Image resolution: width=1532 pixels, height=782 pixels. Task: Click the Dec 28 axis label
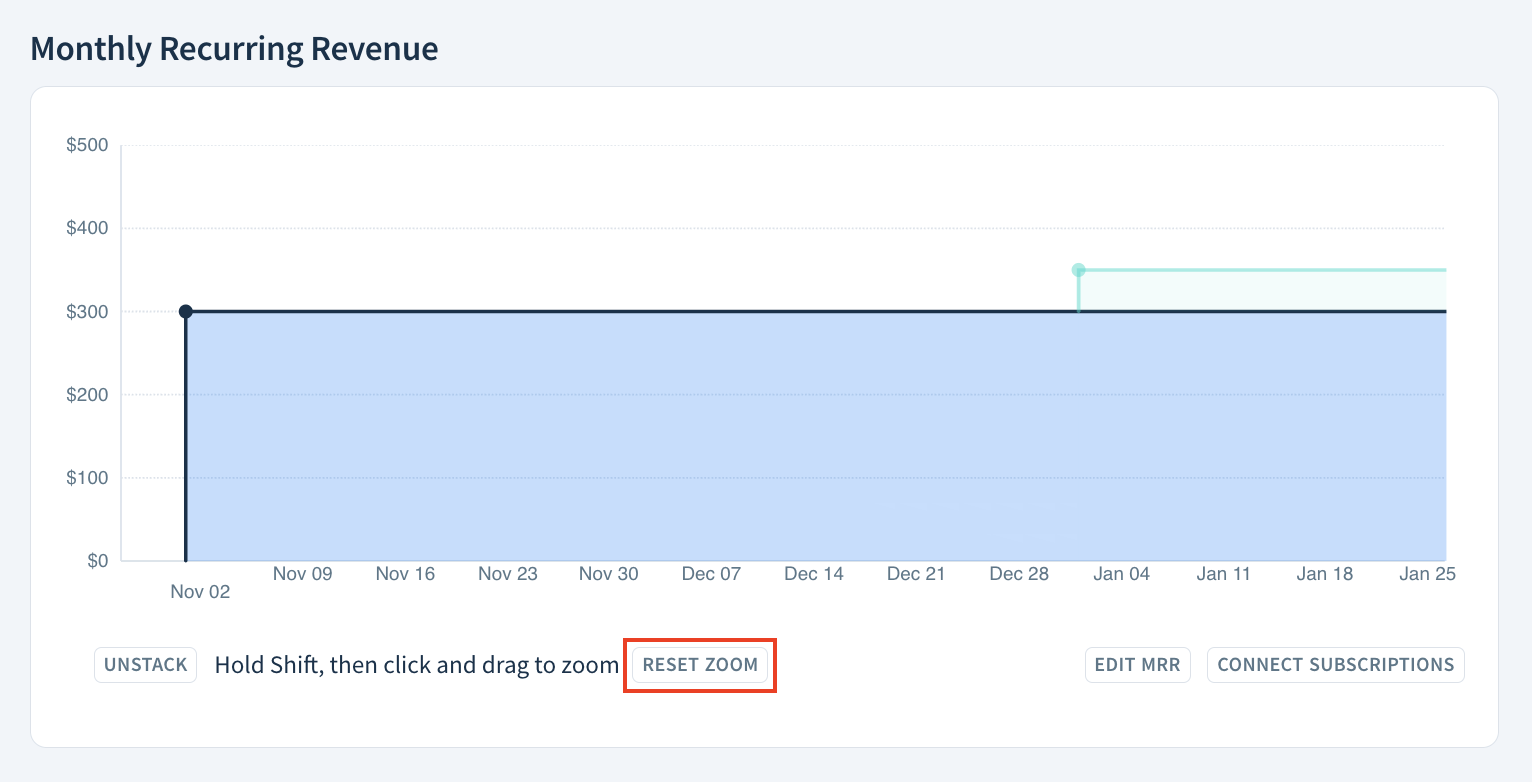click(1019, 573)
